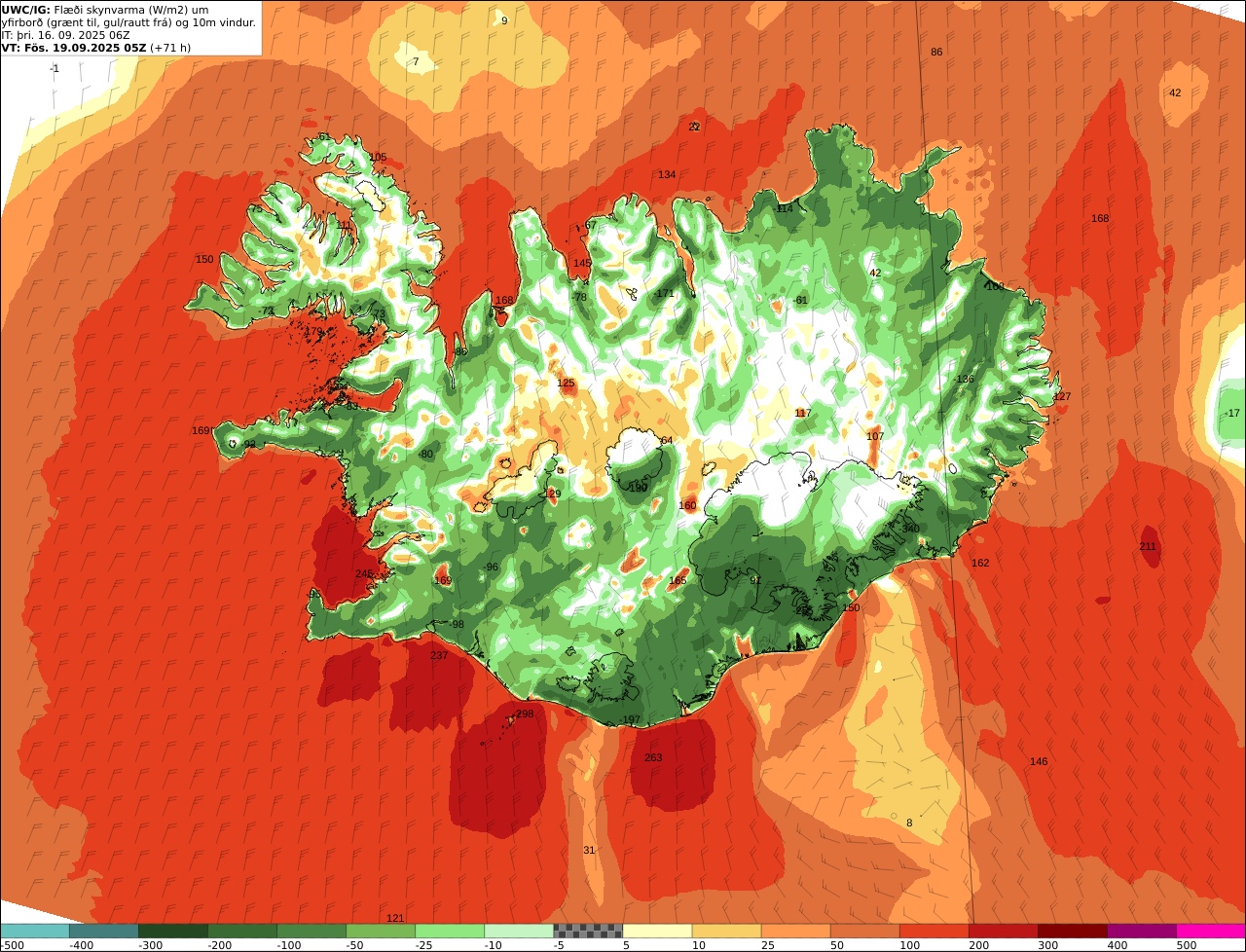Click the magenta legend swatch right of 500
Viewport: 1246px width, 952px height.
coord(1211,931)
